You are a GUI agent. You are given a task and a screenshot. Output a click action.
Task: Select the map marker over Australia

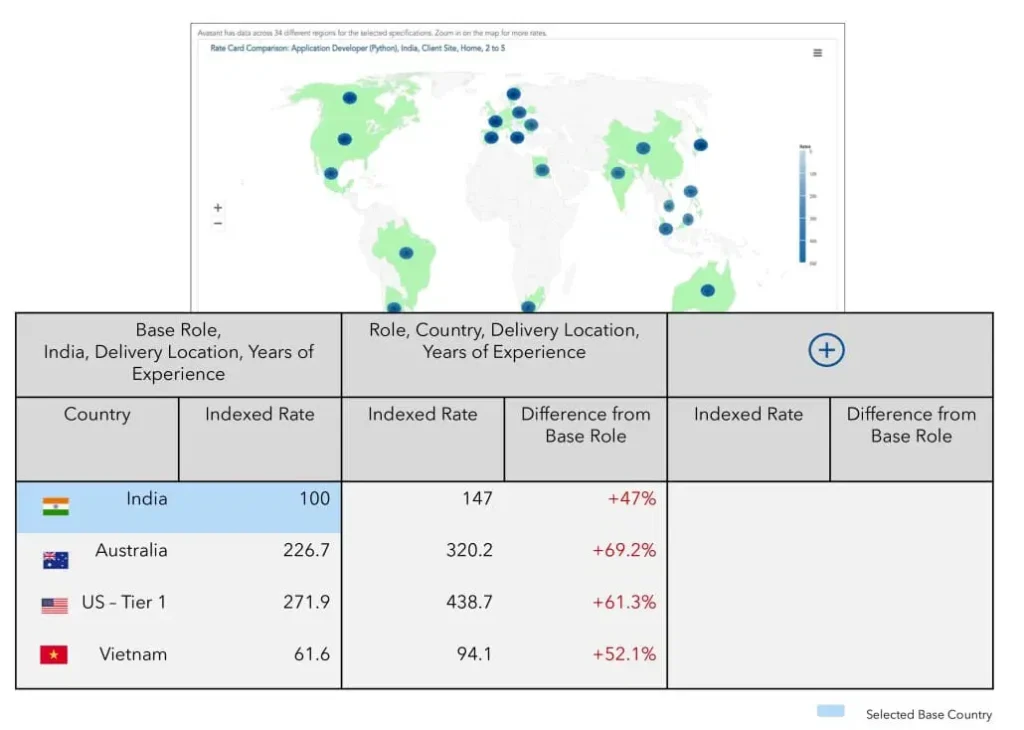point(708,291)
